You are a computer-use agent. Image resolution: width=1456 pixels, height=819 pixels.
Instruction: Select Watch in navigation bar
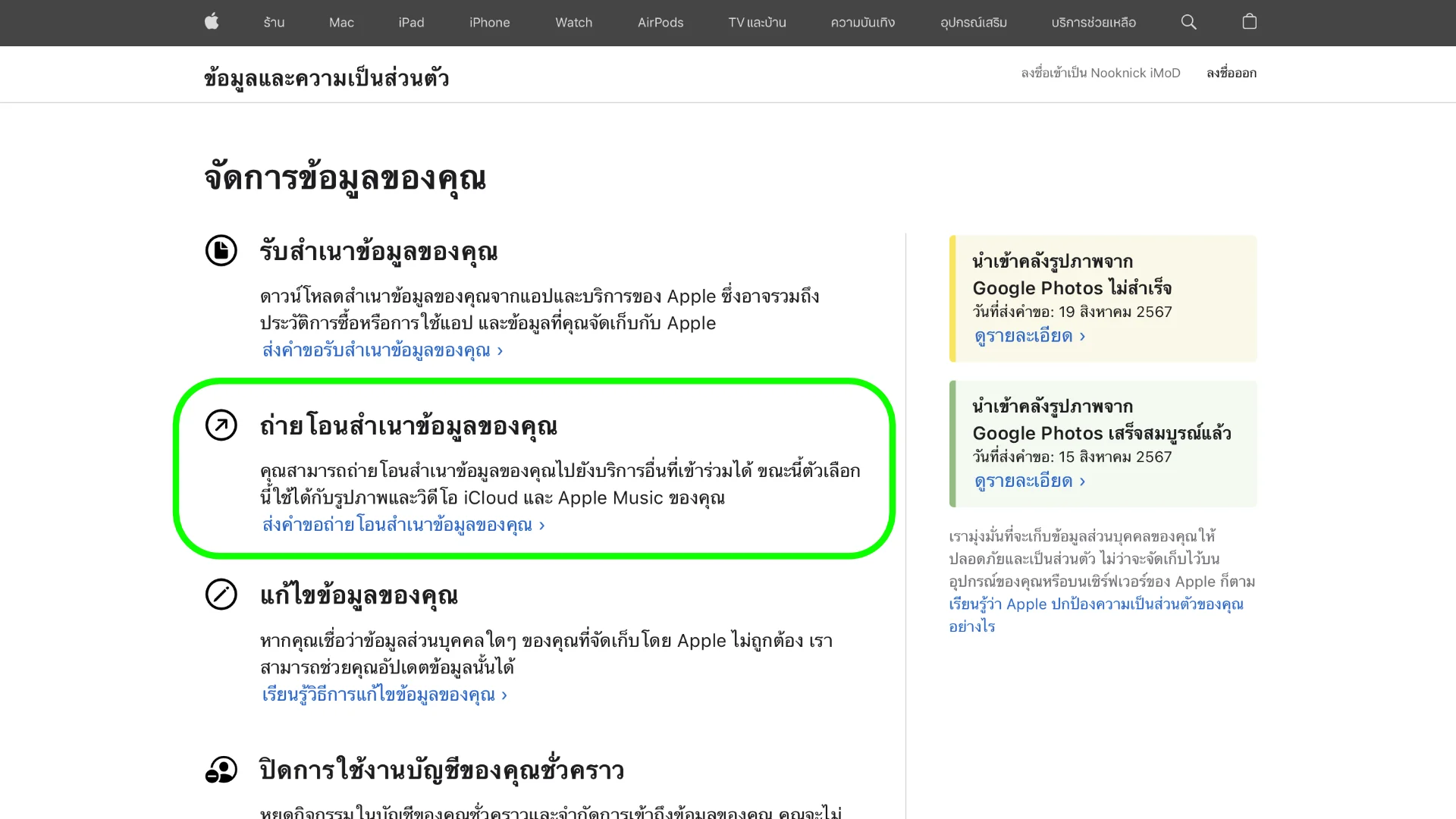click(x=573, y=23)
